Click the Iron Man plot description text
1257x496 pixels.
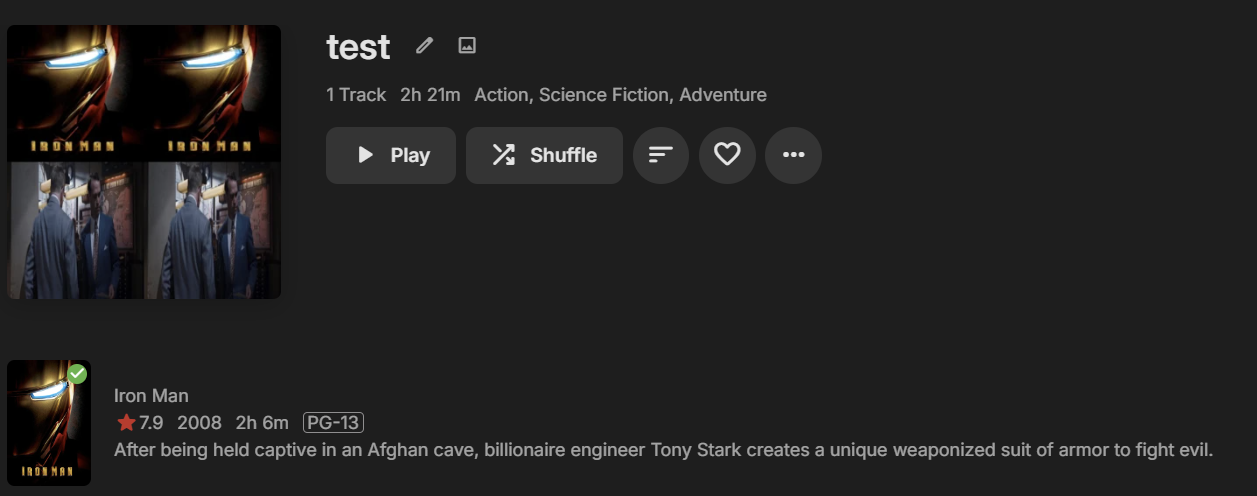[x=663, y=450]
